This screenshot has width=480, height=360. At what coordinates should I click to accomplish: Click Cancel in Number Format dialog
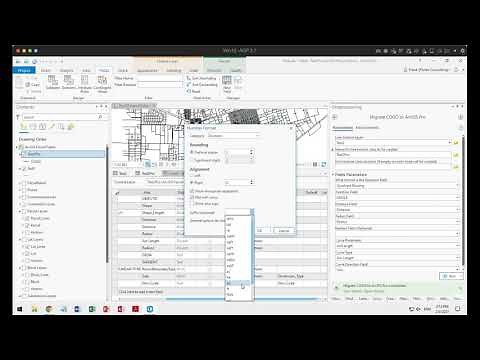point(284,230)
